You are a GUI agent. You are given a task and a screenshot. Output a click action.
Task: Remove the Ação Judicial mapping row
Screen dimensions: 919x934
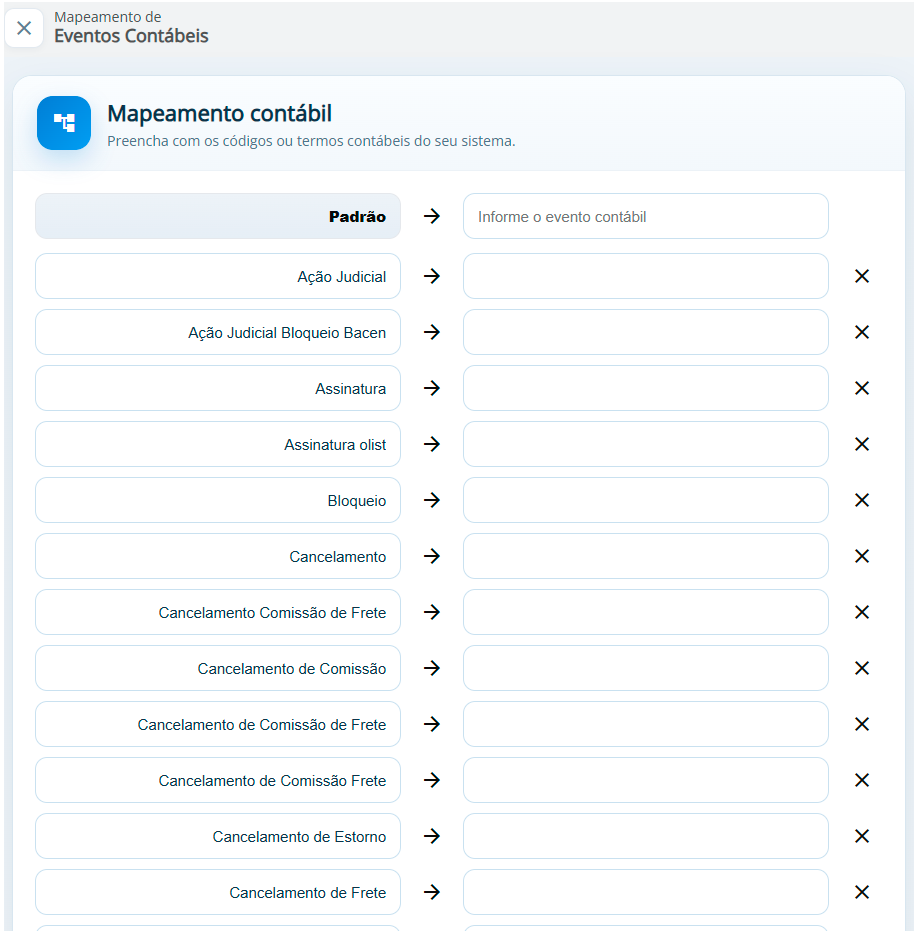[862, 276]
